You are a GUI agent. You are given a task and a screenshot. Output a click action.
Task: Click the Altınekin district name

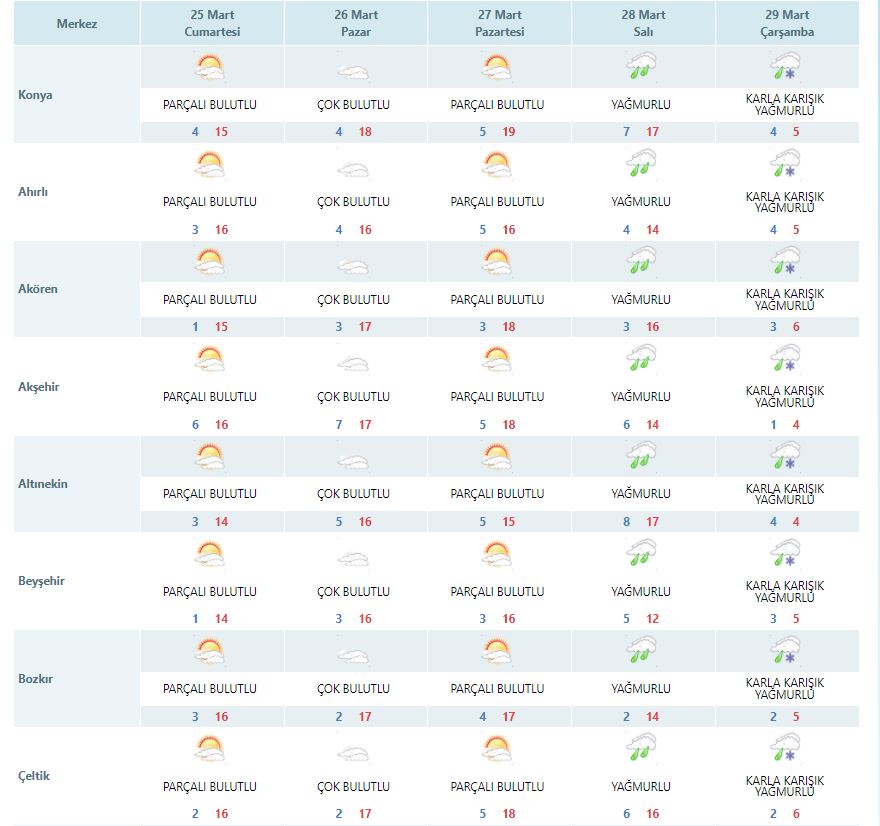coord(43,484)
